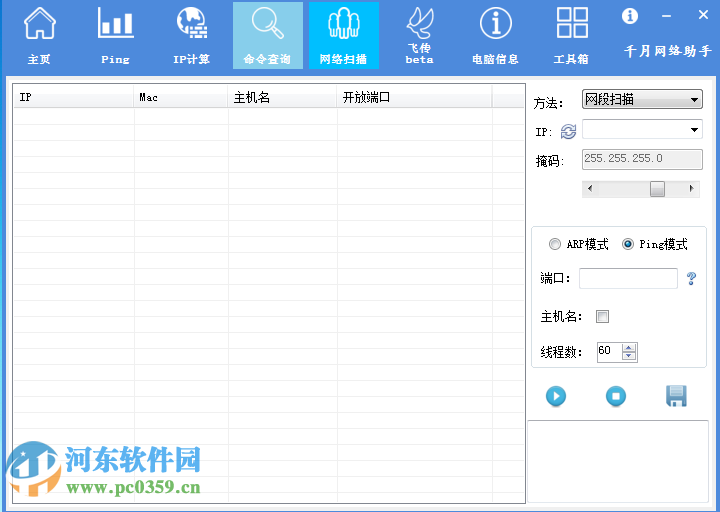Click the log output box below buttons

(618, 461)
